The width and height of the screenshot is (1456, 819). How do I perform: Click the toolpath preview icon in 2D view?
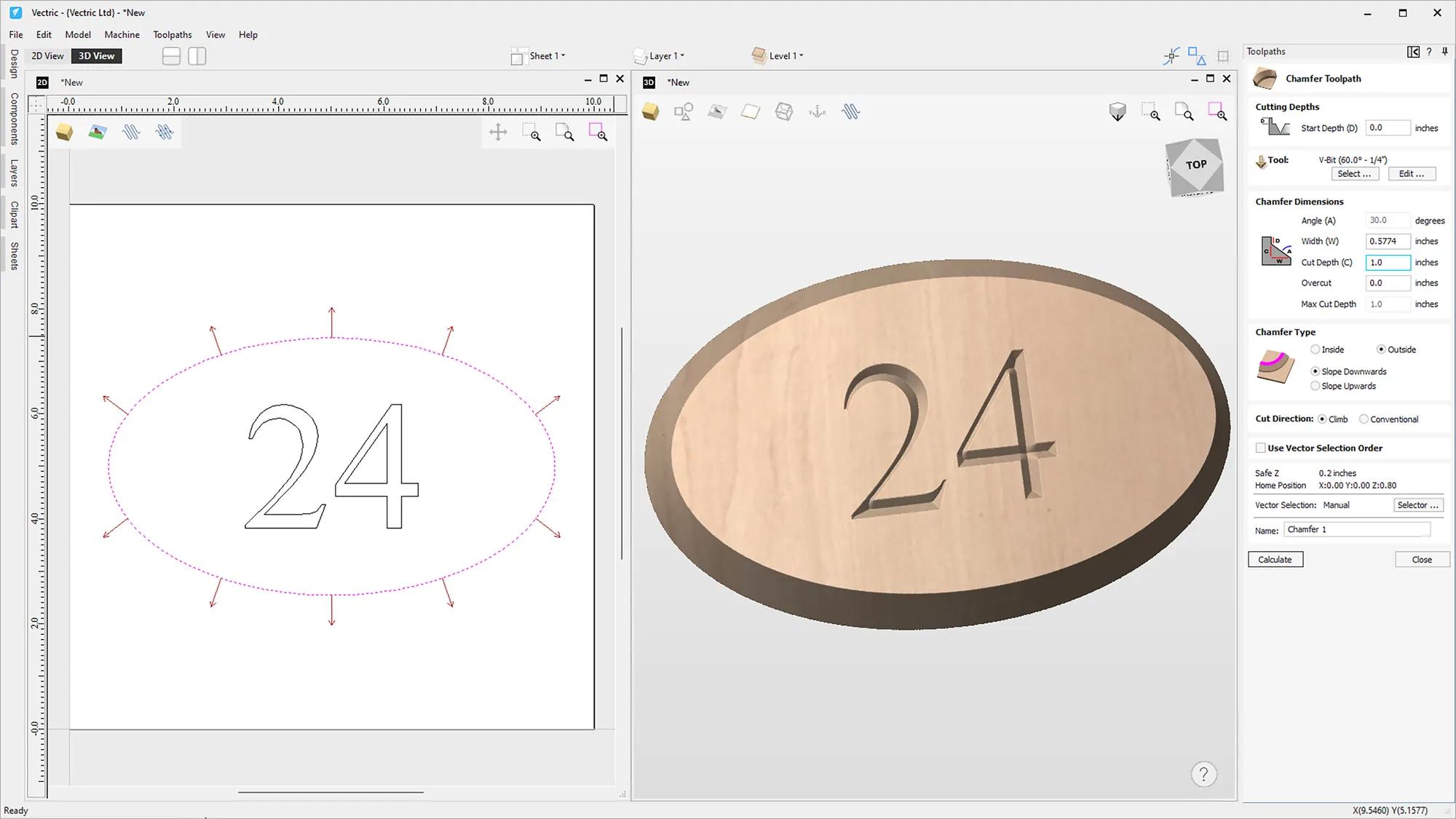pos(131,132)
